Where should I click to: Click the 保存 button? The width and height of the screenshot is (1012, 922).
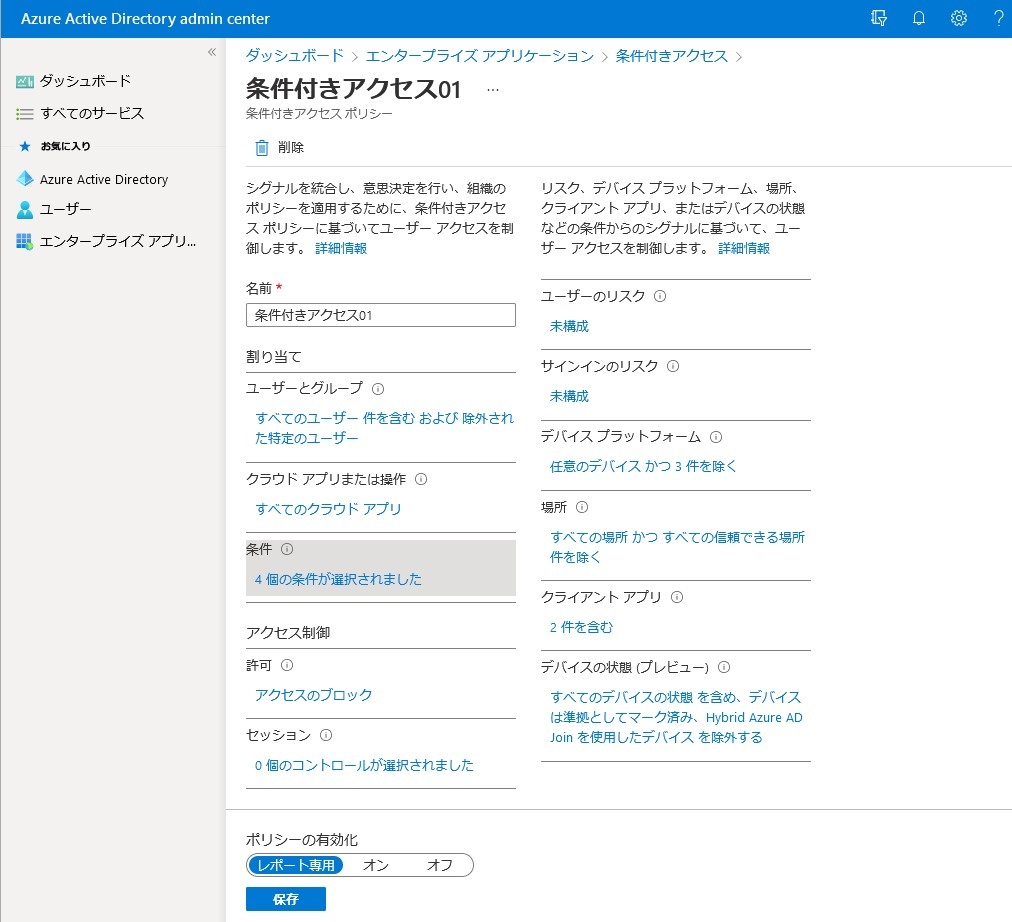click(286, 899)
